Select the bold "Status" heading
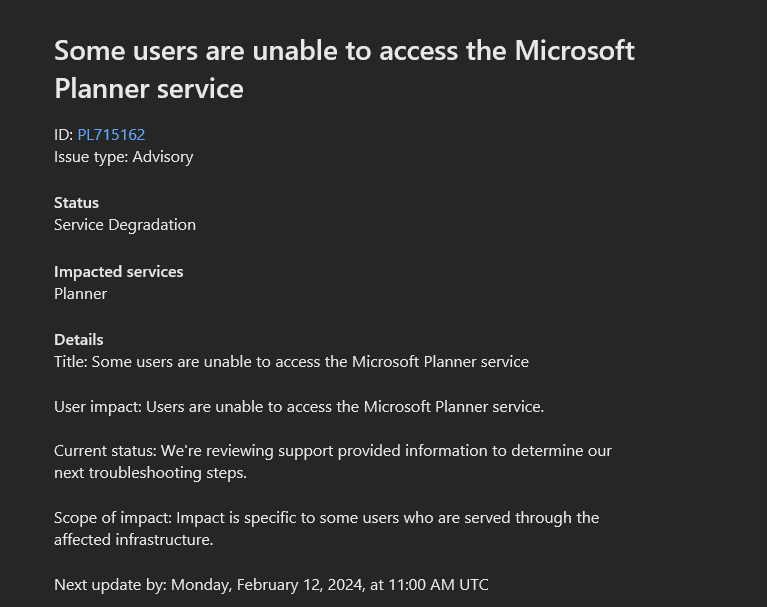 [x=76, y=202]
